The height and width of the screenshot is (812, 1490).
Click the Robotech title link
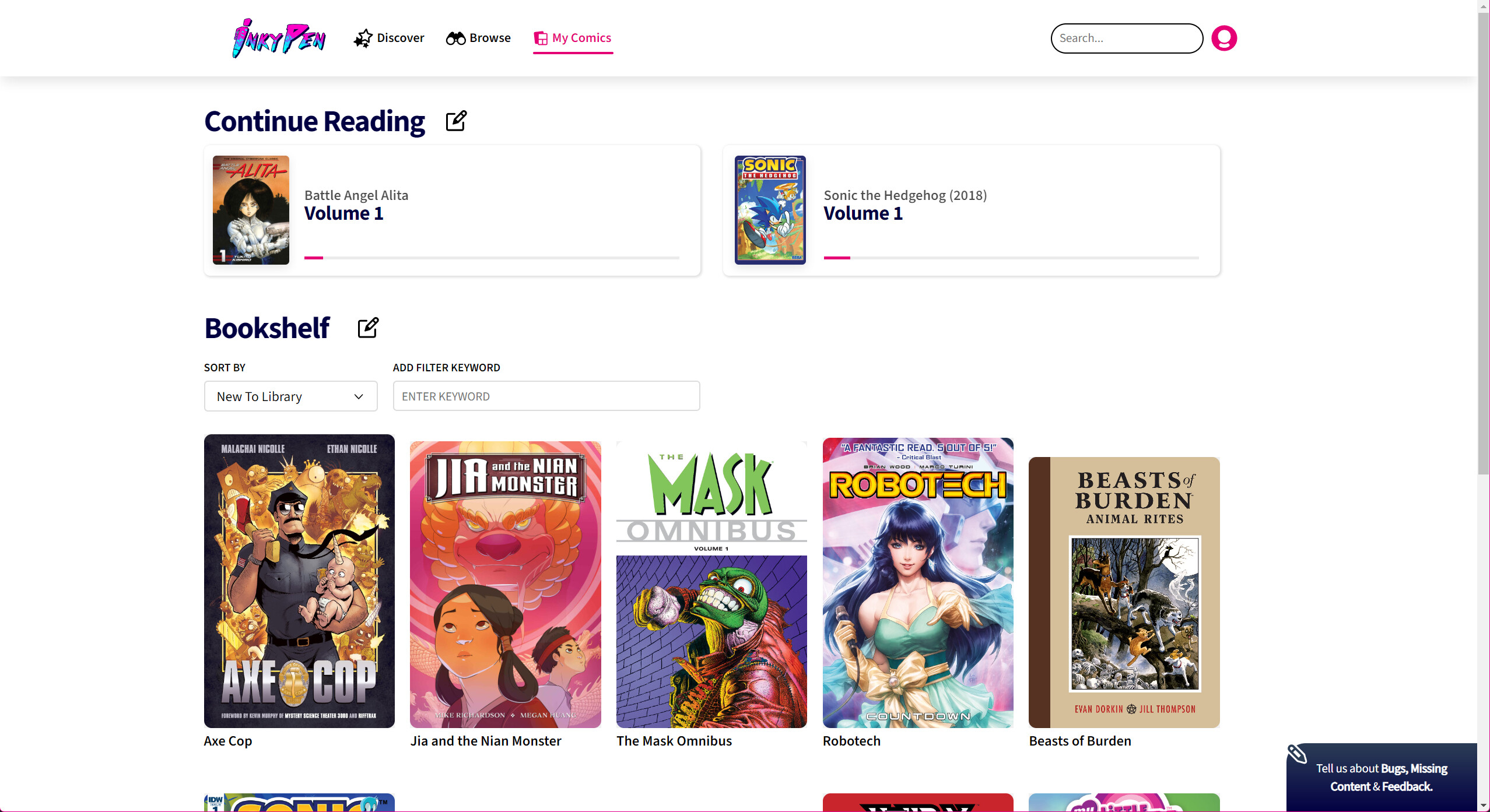(x=851, y=741)
